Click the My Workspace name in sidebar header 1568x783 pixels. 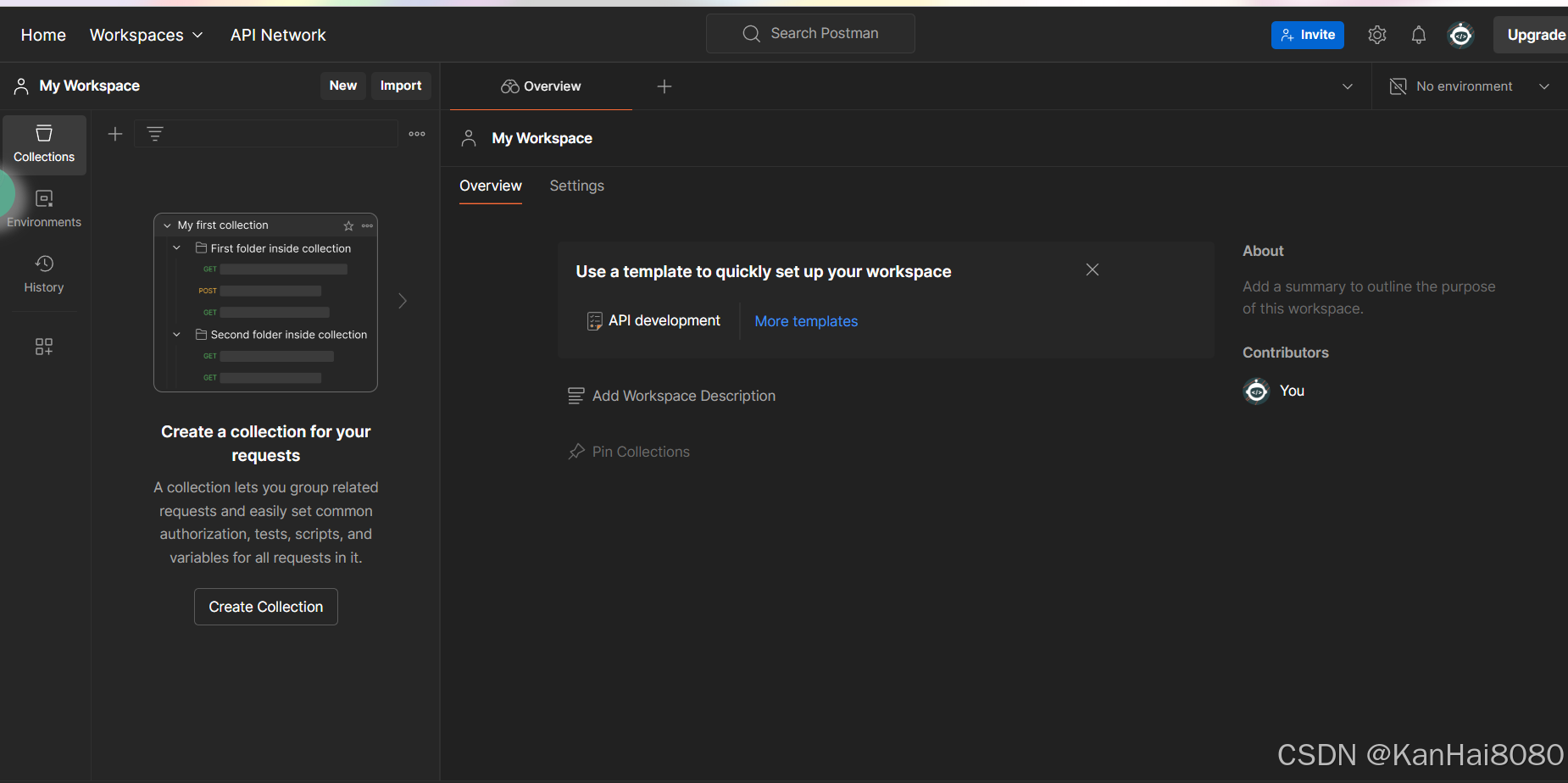click(90, 86)
